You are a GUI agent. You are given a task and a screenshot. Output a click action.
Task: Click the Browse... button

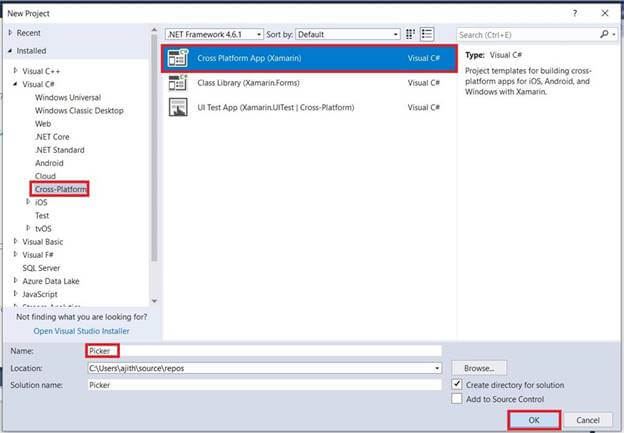pyautogui.click(x=479, y=368)
